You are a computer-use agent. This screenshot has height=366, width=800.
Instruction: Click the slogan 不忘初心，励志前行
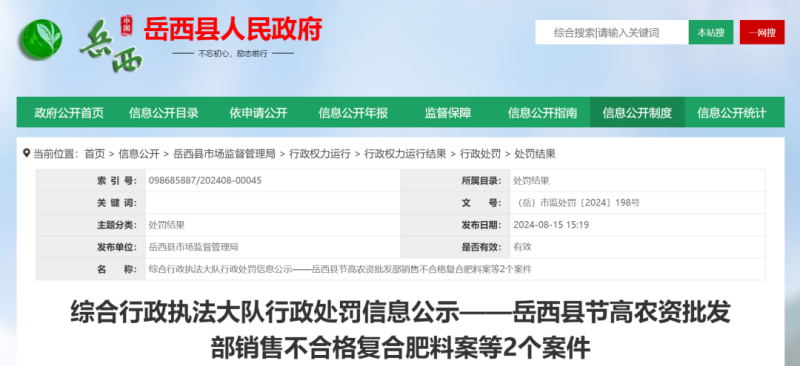pyautogui.click(x=233, y=54)
